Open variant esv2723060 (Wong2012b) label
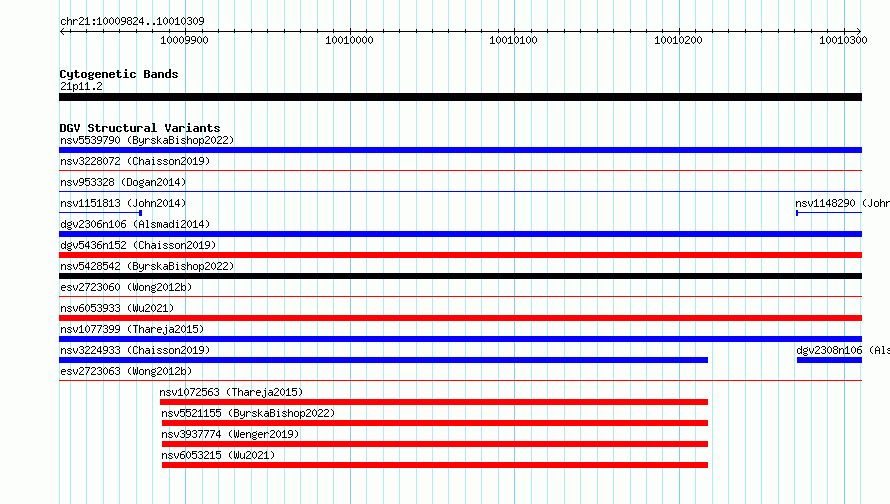Viewport: 890px width, 504px height. 126,287
